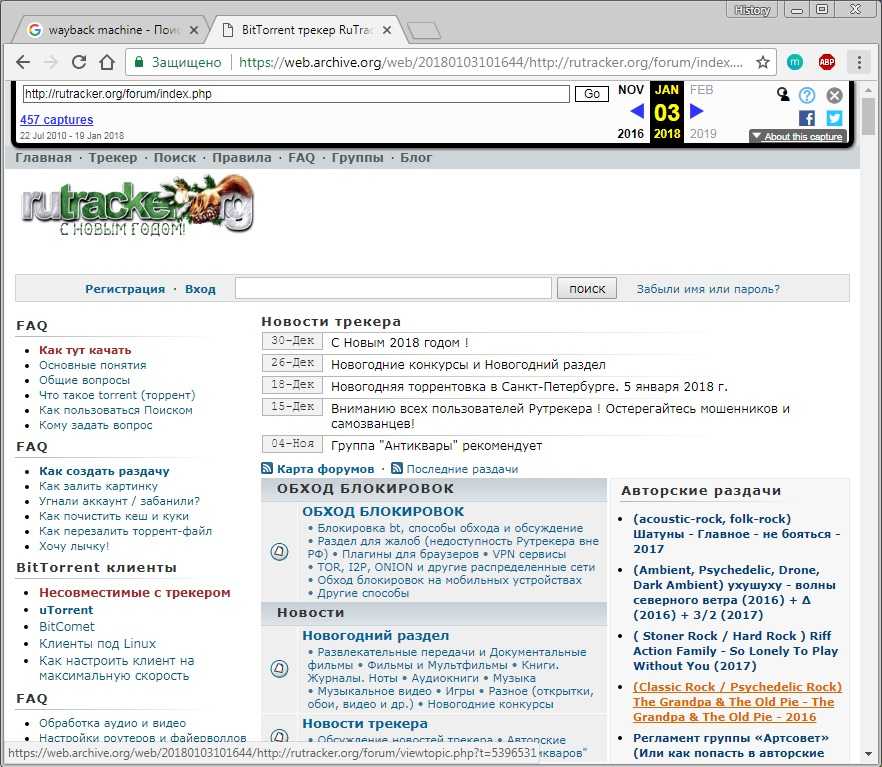Screen dimensions: 882x767
Task: Open Wayback Machine help
Action: [x=807, y=95]
